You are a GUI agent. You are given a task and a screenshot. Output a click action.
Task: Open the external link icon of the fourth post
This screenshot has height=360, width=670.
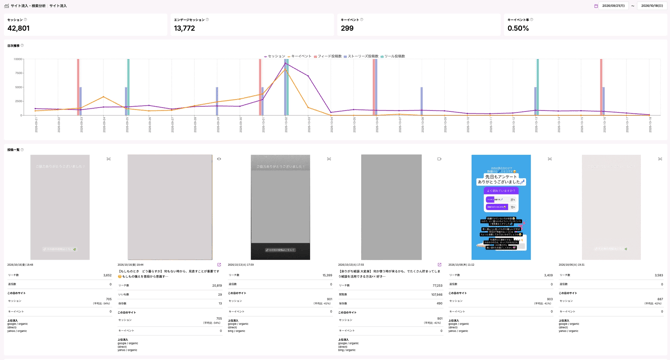point(439,265)
